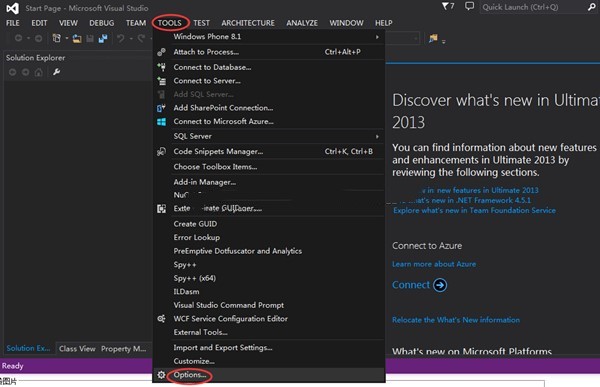
Task: Open the HELP menu
Action: pyautogui.click(x=383, y=23)
